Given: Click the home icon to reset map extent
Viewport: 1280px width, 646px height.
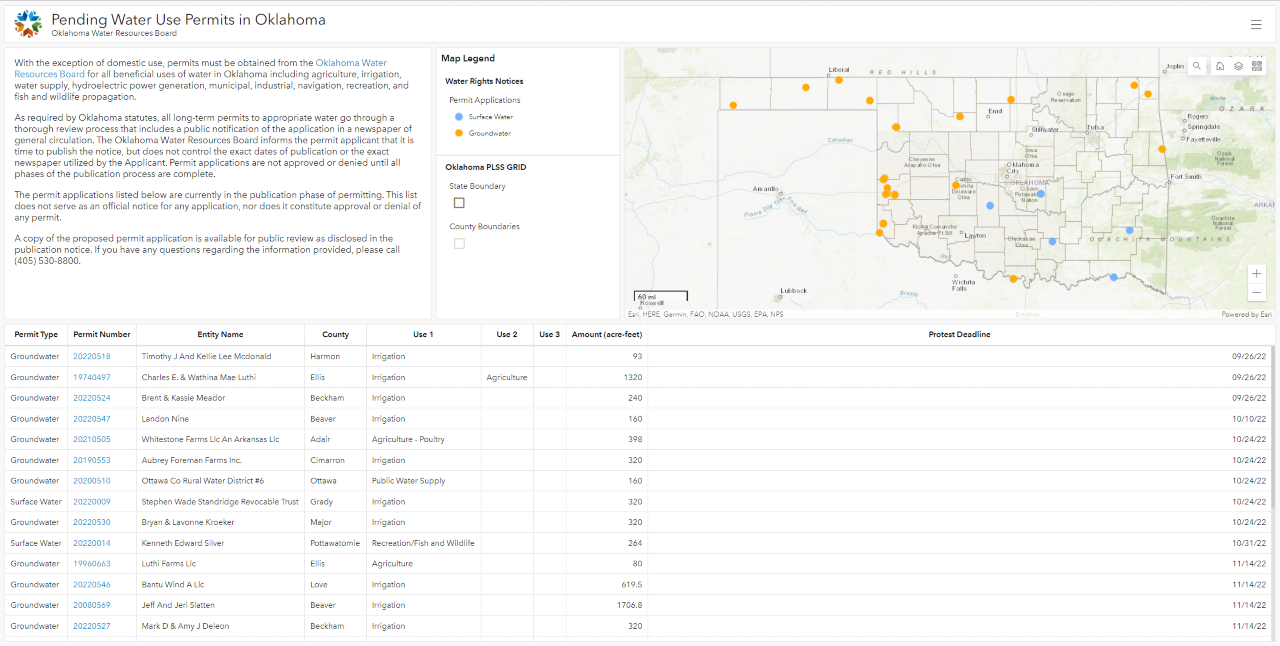Looking at the screenshot, I should [1220, 66].
